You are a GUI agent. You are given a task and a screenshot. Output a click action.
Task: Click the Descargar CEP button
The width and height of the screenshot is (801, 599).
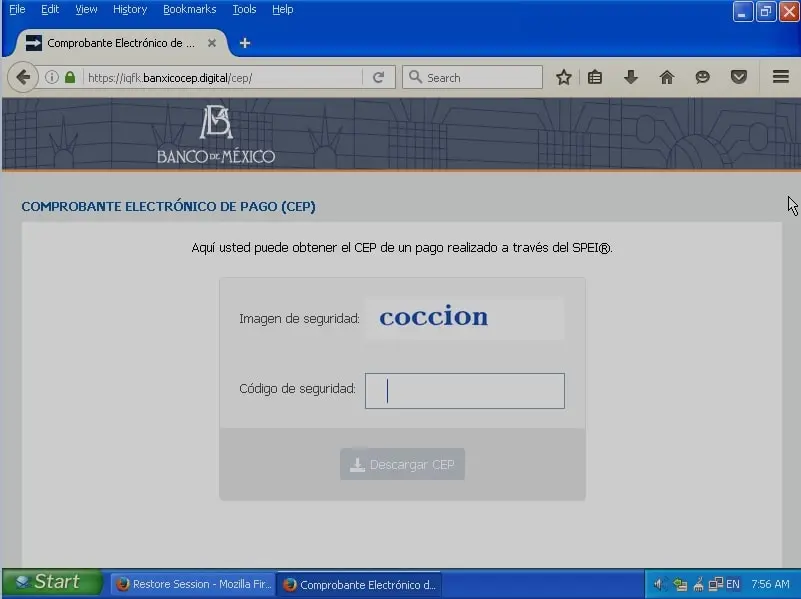[402, 464]
